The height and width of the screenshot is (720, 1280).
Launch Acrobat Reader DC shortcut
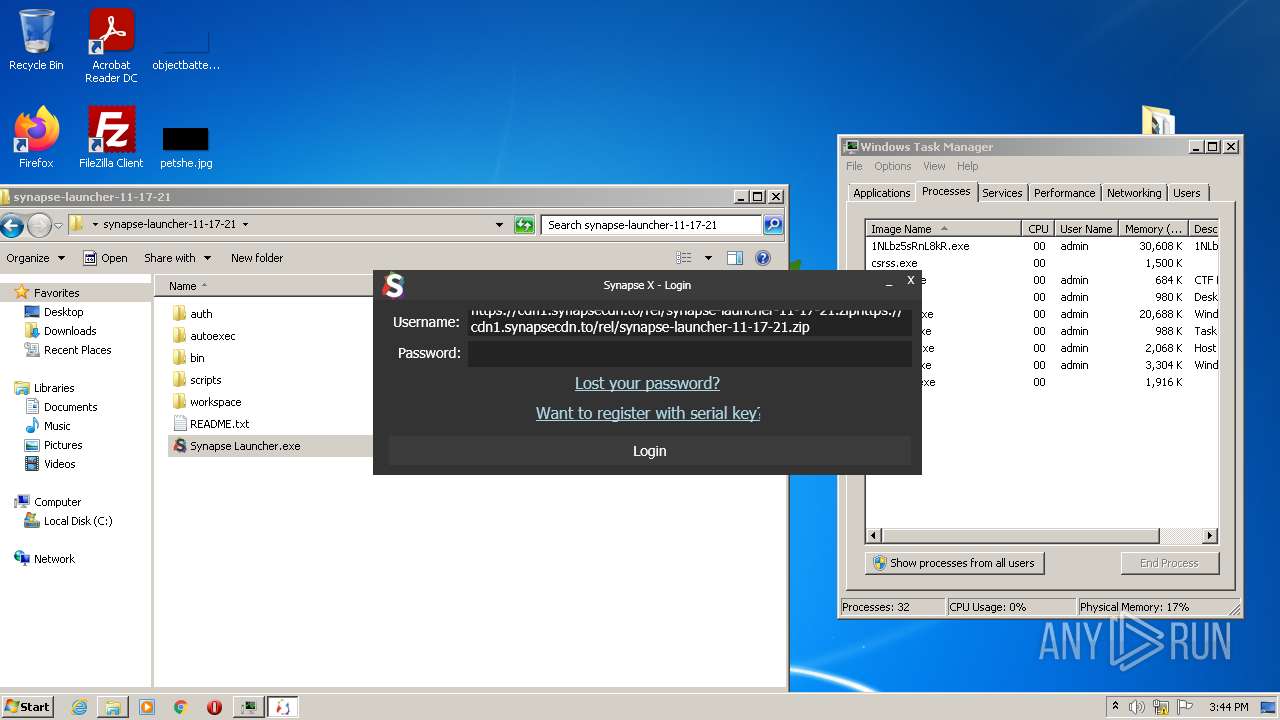111,46
